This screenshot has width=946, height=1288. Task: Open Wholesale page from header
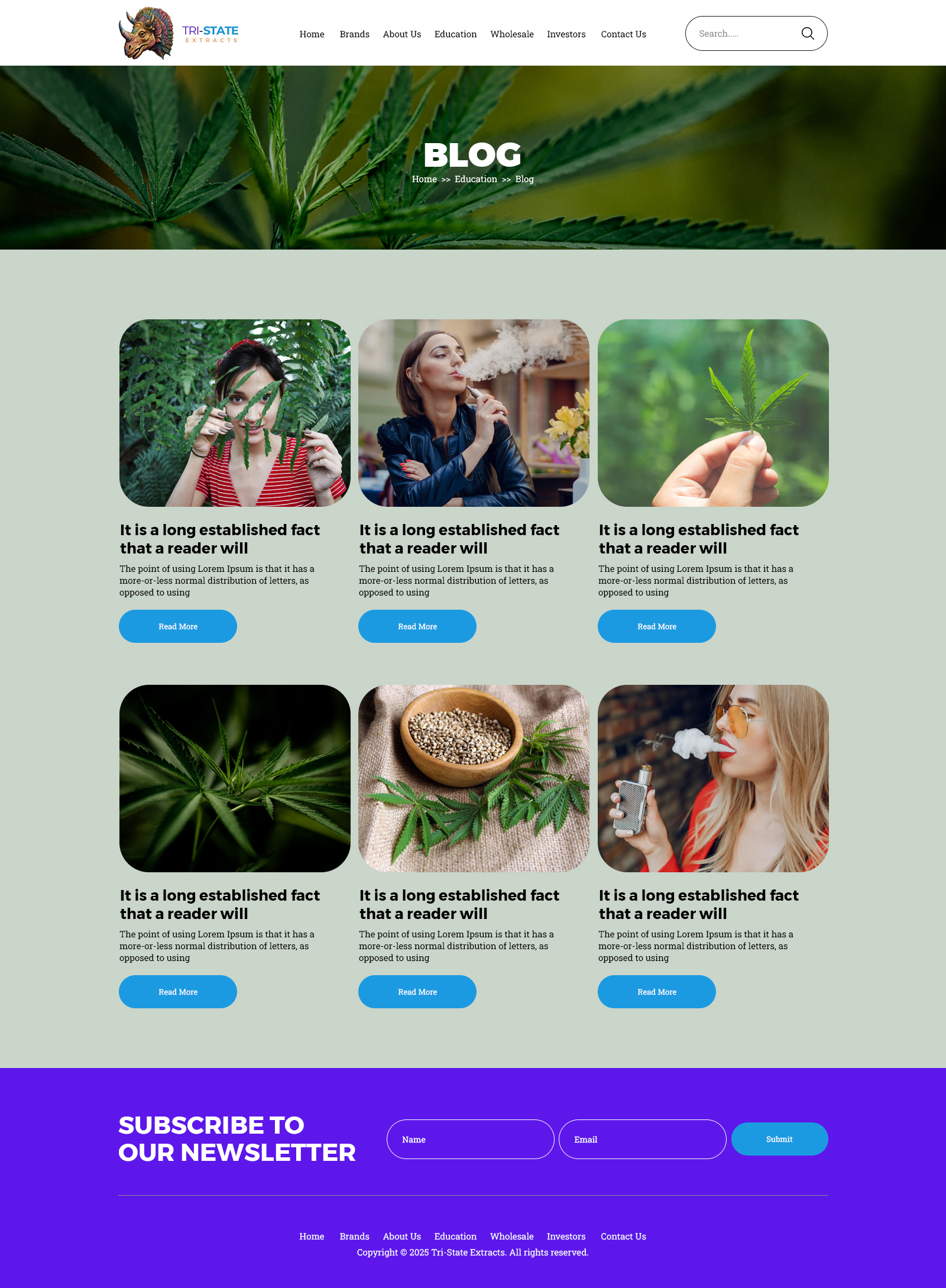click(x=511, y=34)
